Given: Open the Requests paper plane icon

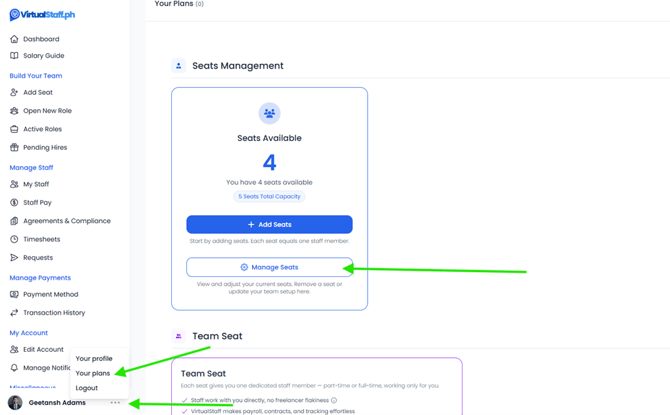Looking at the screenshot, I should (14, 258).
